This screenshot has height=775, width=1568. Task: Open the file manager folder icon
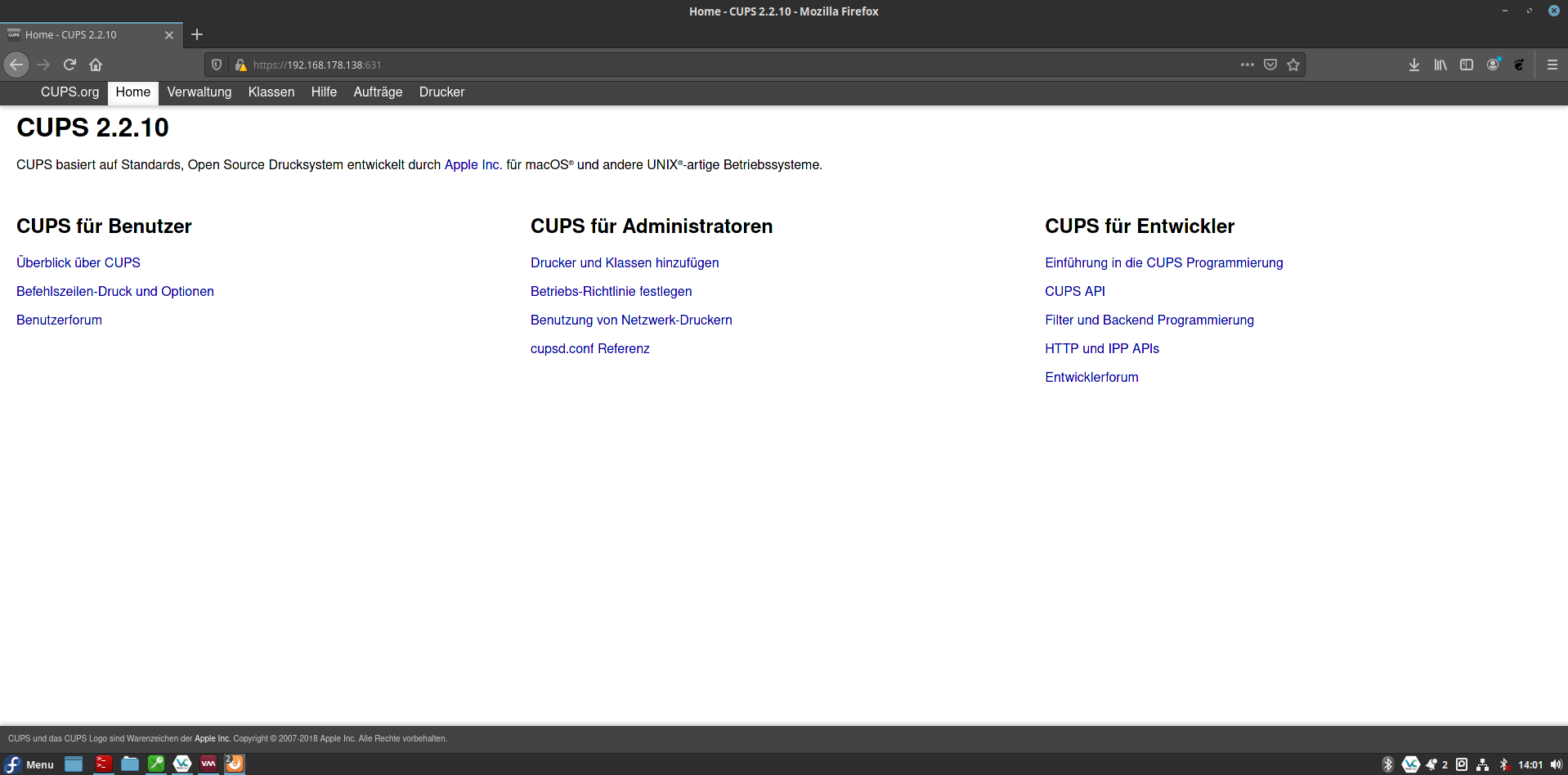tap(129, 764)
